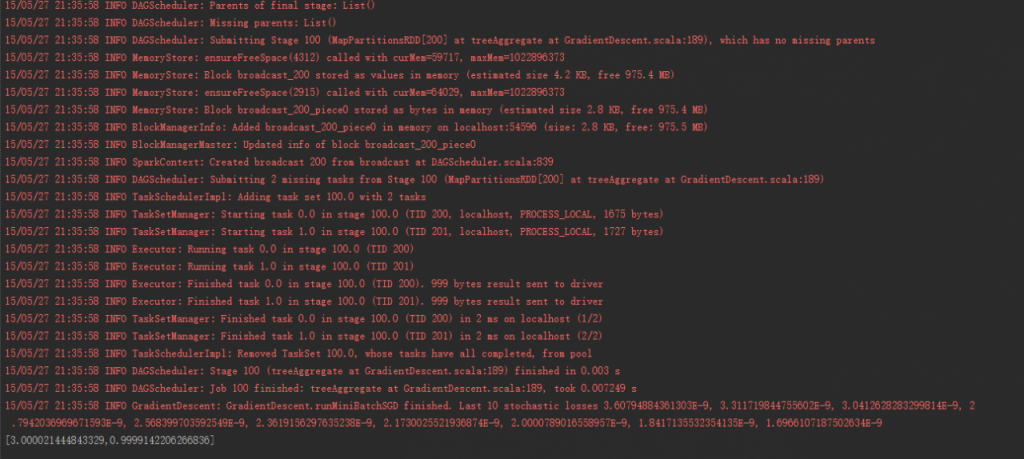Click 'Job 100 finished' took 0.007249 s line
1024x459 pixels.
[321, 388]
